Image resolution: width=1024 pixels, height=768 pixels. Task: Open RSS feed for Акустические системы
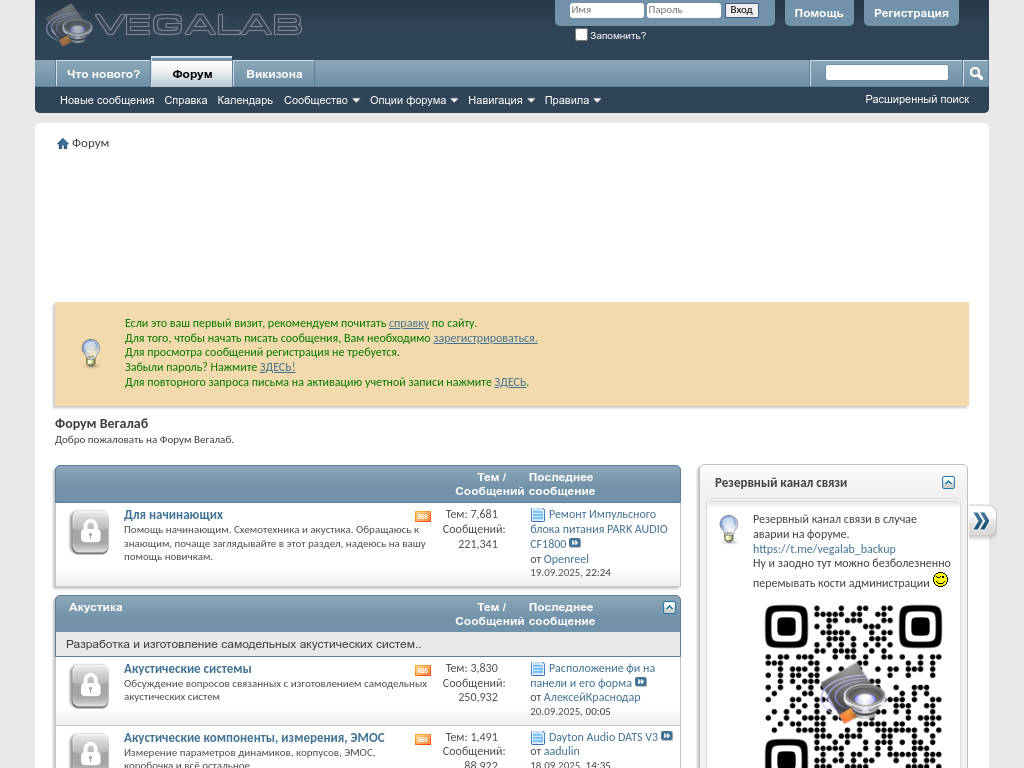point(423,670)
